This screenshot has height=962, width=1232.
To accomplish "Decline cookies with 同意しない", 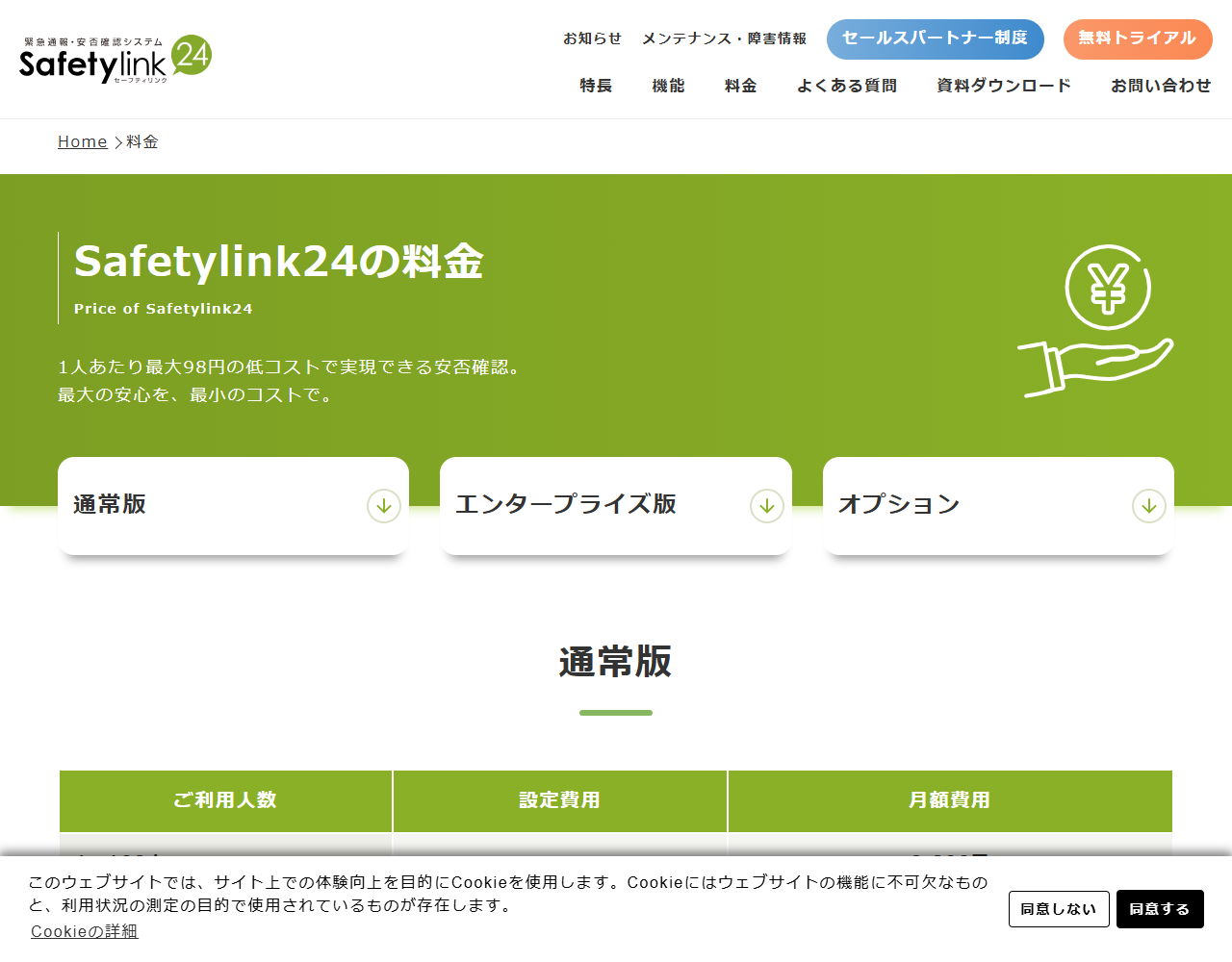I will point(1059,909).
